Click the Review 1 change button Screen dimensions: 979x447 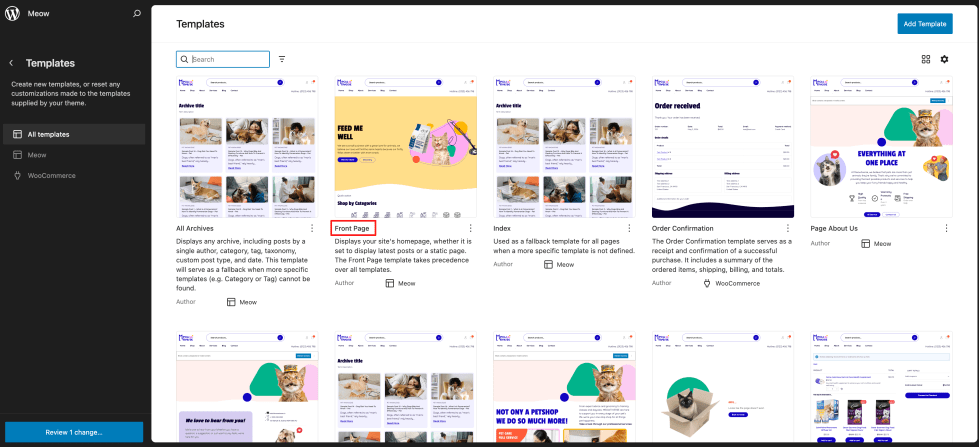pyautogui.click(x=74, y=432)
